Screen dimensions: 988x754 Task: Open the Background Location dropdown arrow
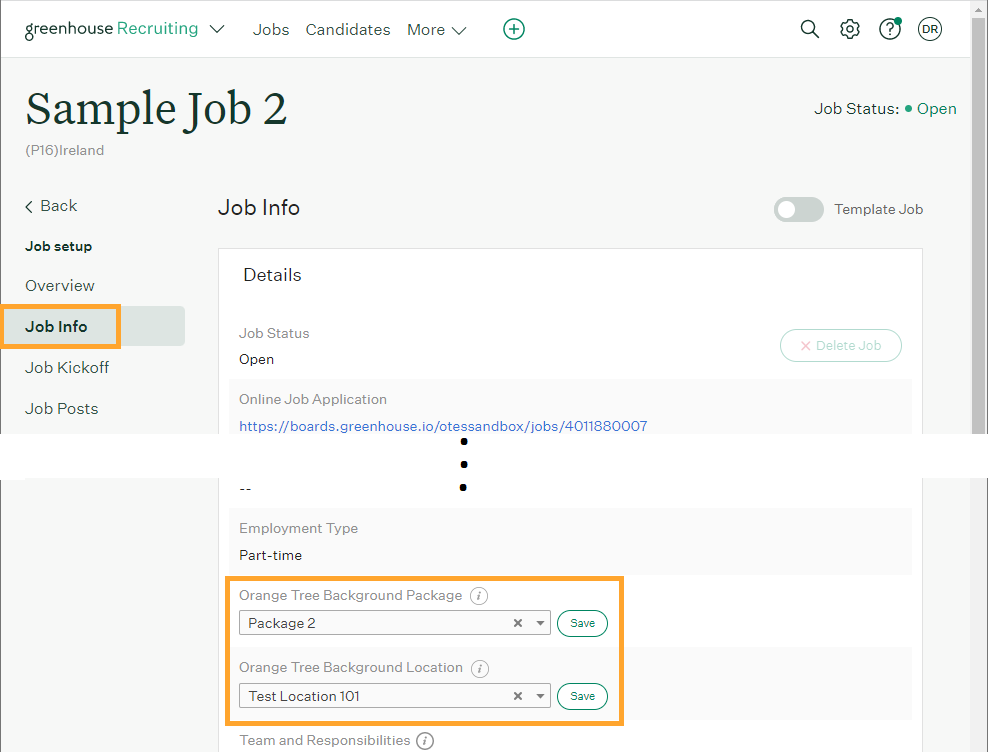pyautogui.click(x=540, y=696)
